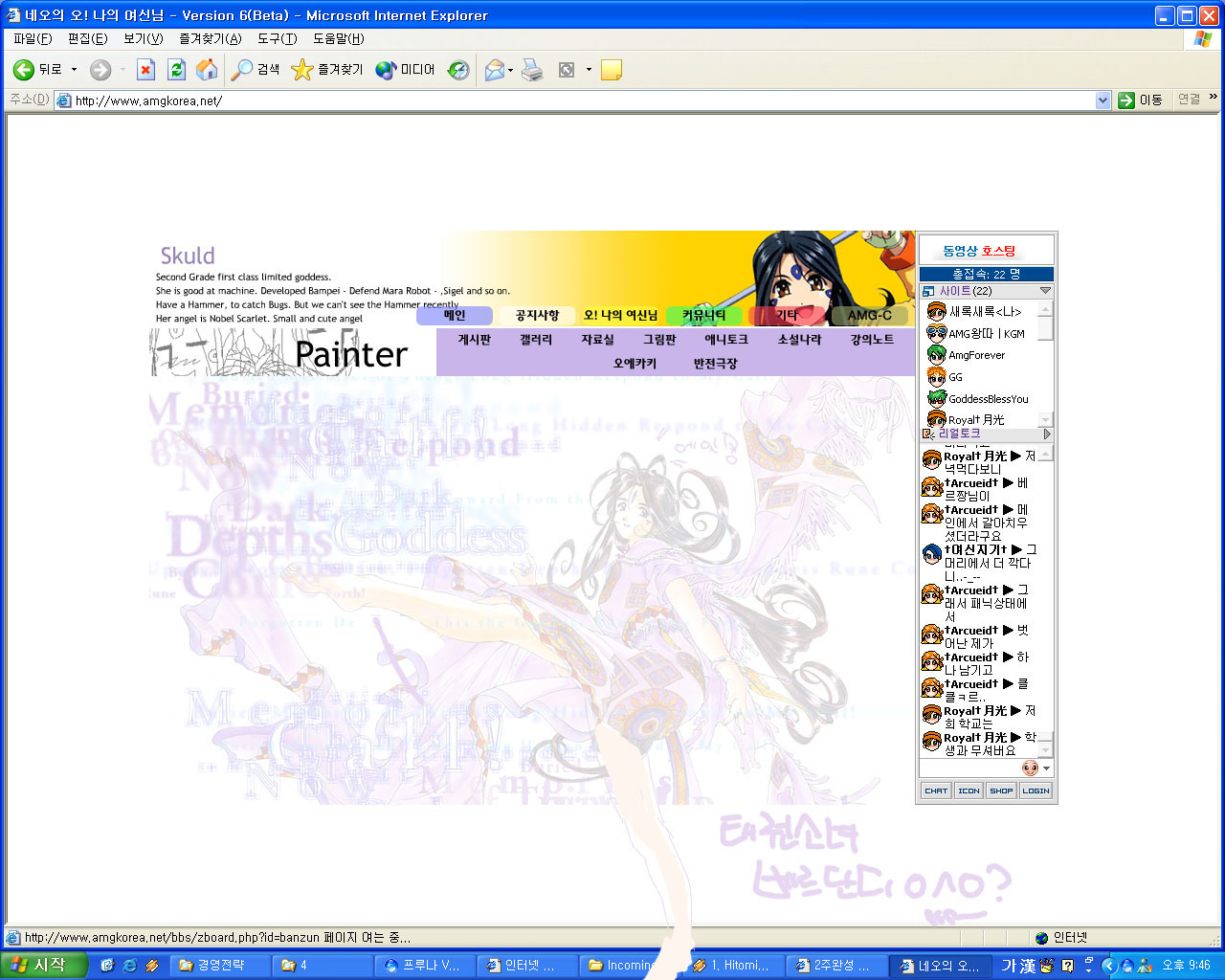Expand the 연결 links toolbar chevron
This screenshot has width=1225, height=980.
pyautogui.click(x=1214, y=98)
